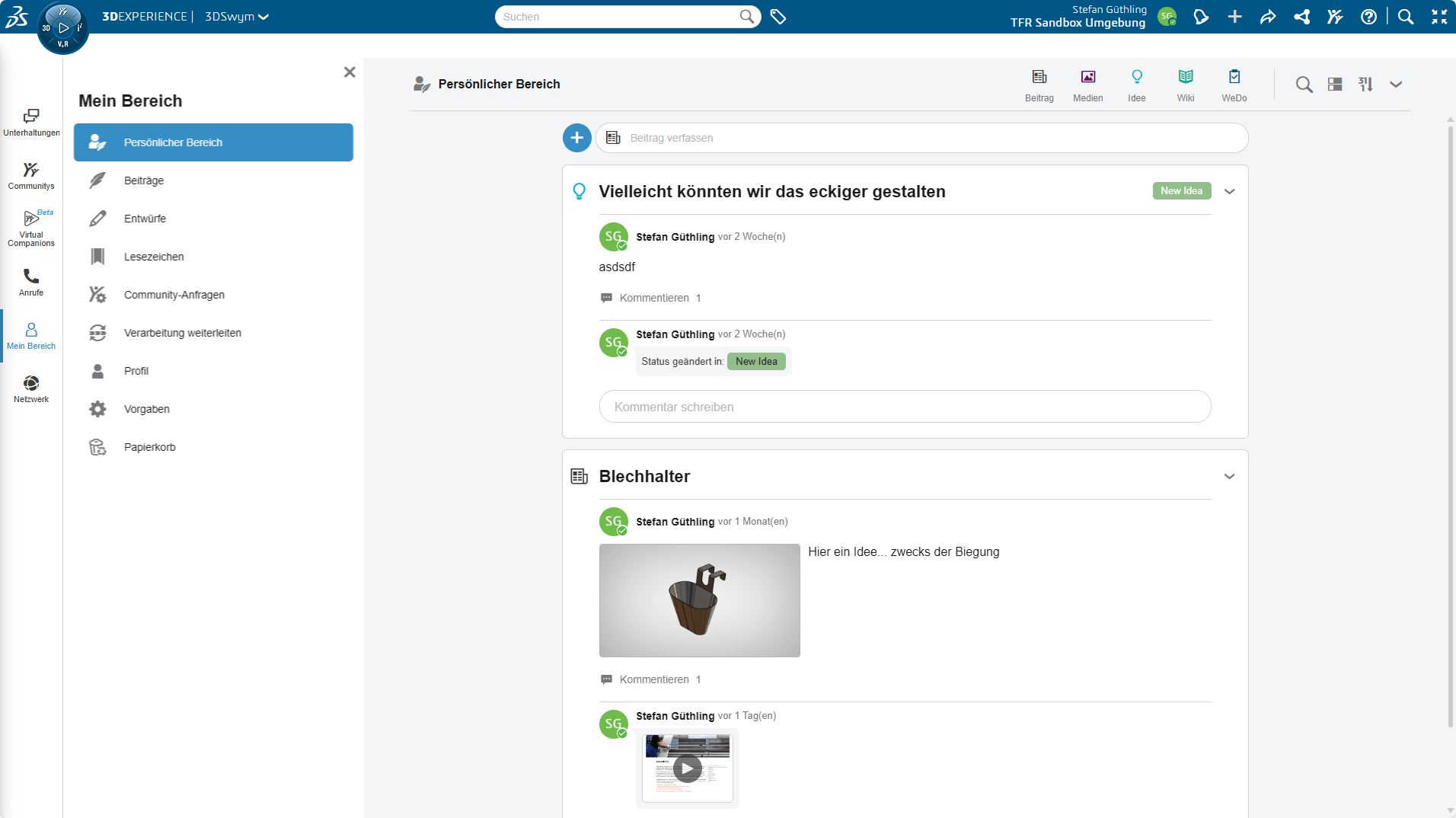This screenshot has width=1456, height=818.
Task: Click the tag icon beside search bar
Action: coord(777,17)
